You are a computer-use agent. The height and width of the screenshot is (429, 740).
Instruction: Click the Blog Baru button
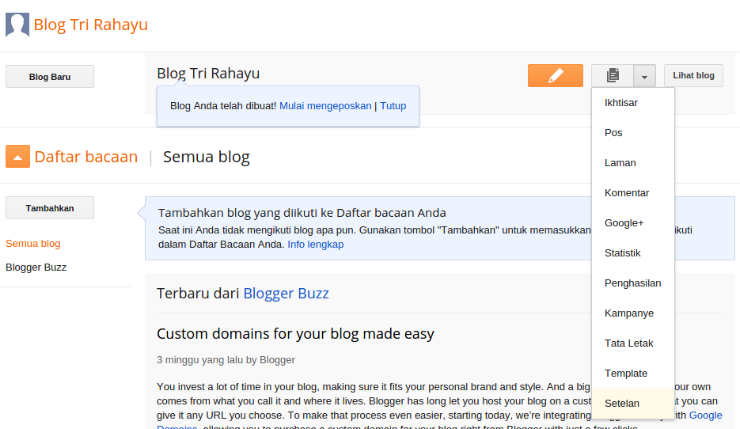coord(50,76)
